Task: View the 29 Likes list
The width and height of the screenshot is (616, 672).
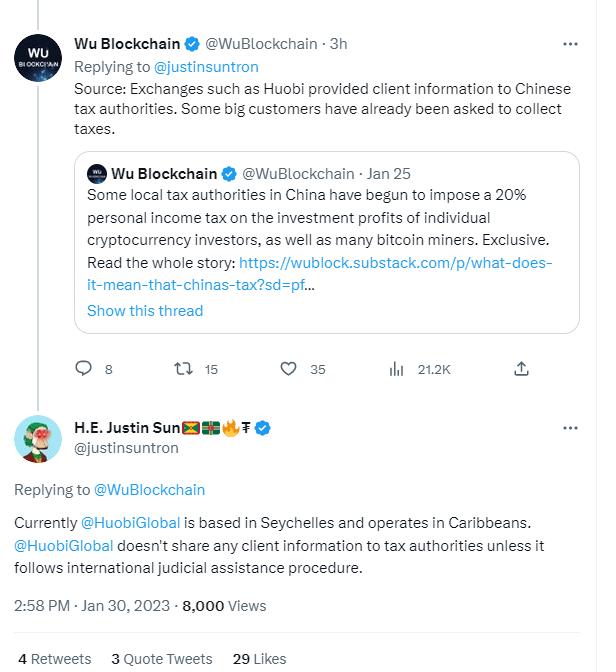Action: (x=259, y=659)
